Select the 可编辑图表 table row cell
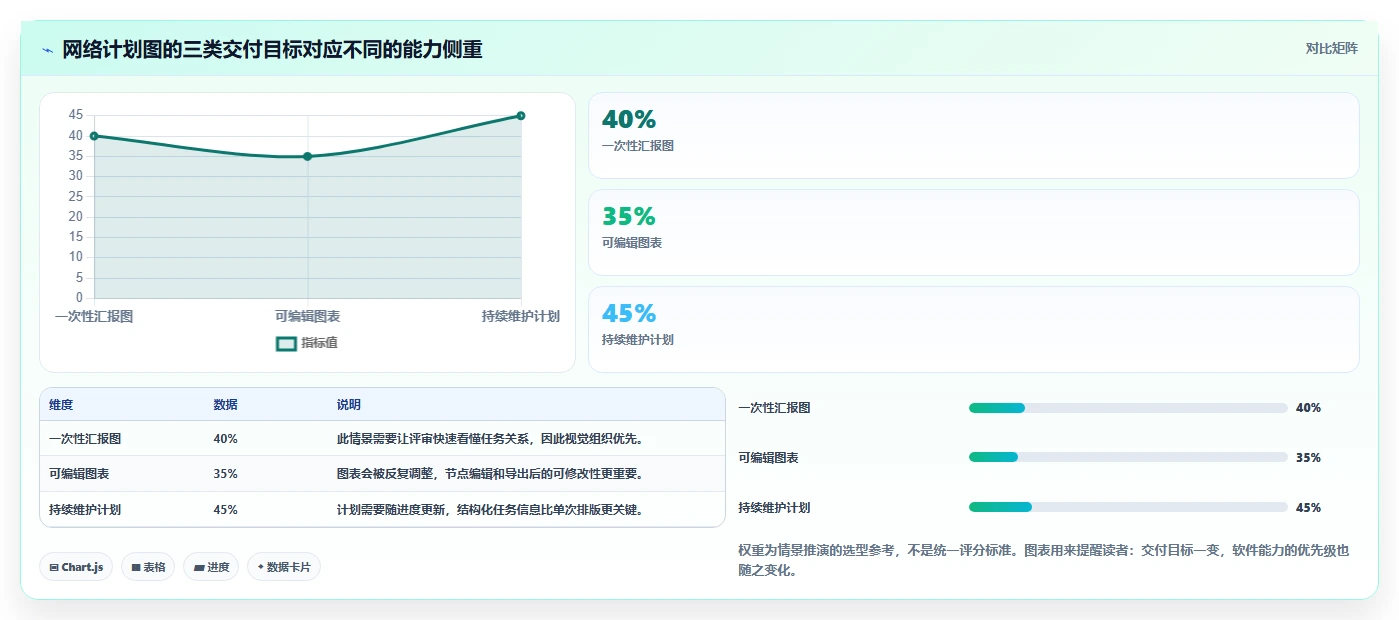The width and height of the screenshot is (1399, 620). [79, 474]
